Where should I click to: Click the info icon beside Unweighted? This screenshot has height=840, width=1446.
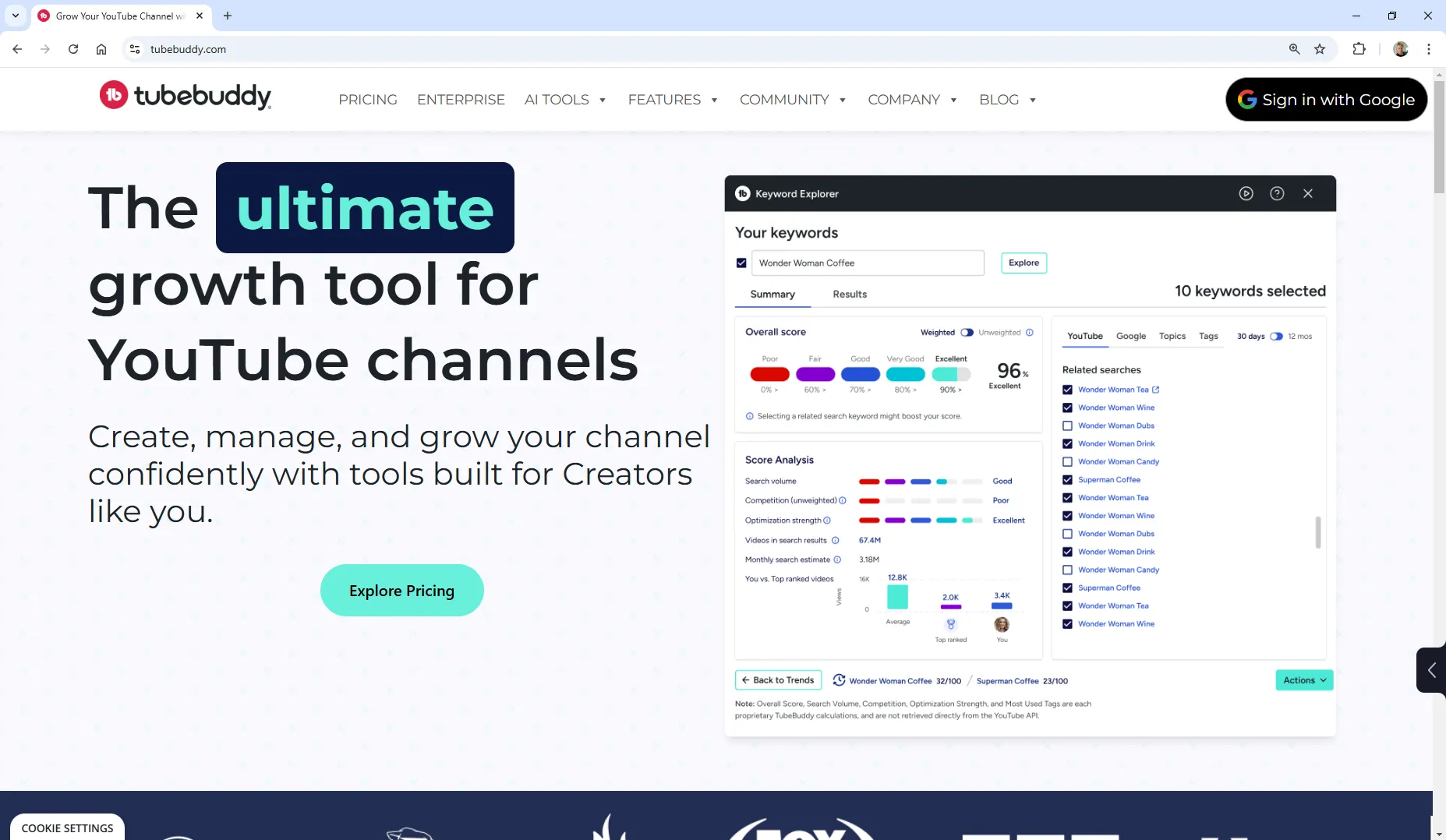pos(1030,333)
